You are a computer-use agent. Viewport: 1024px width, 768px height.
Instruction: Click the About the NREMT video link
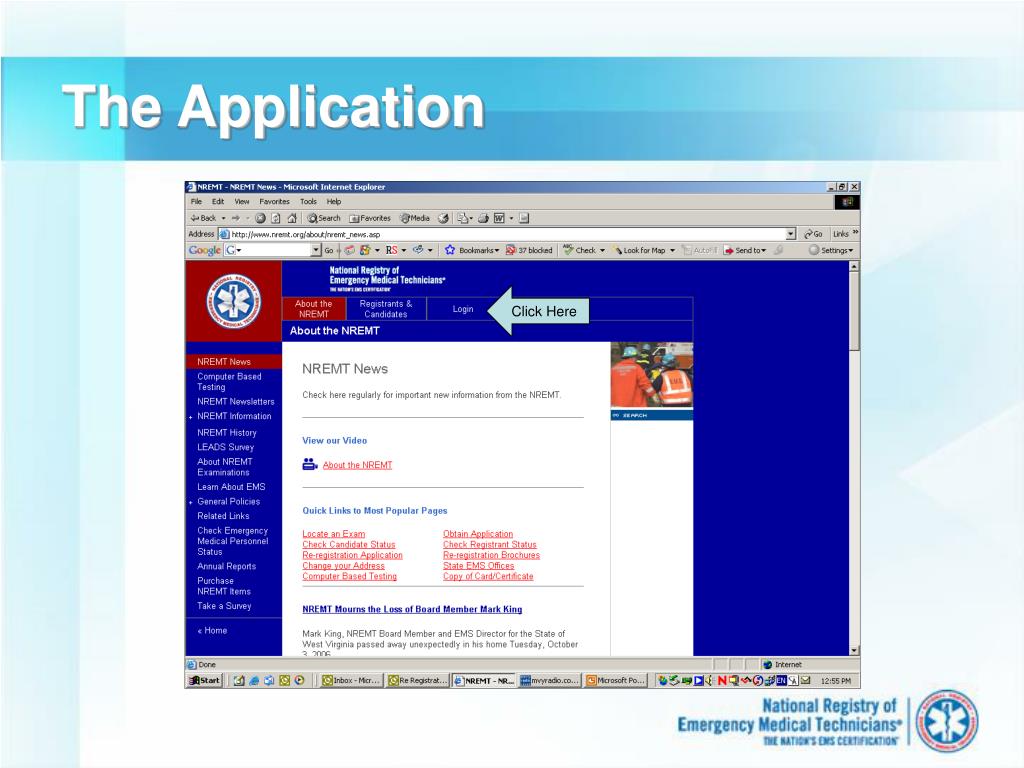pos(357,465)
